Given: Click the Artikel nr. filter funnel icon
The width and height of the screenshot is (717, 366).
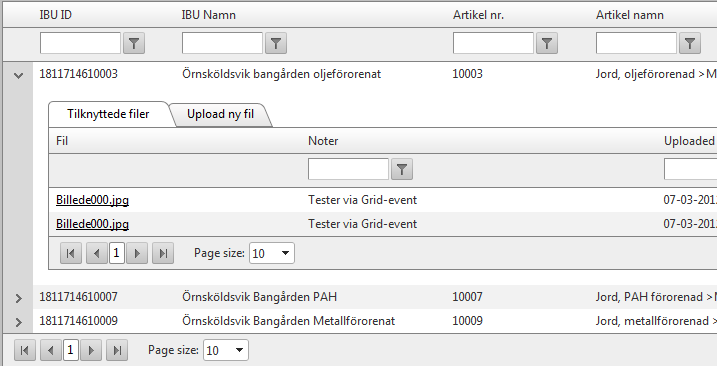Looking at the screenshot, I should point(547,43).
